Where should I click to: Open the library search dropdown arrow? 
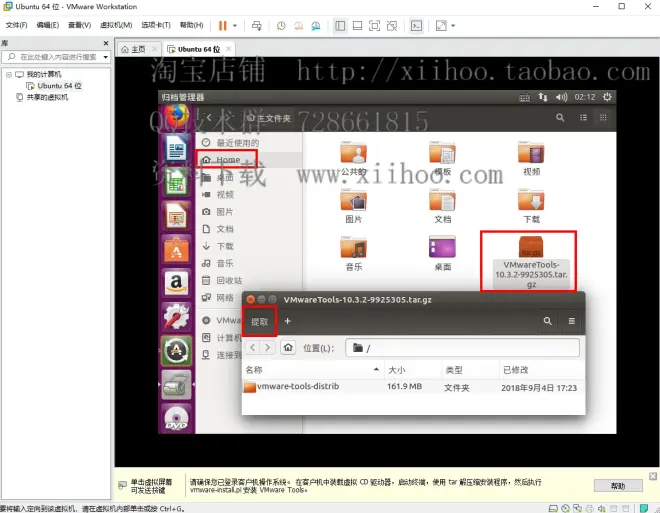pos(106,57)
